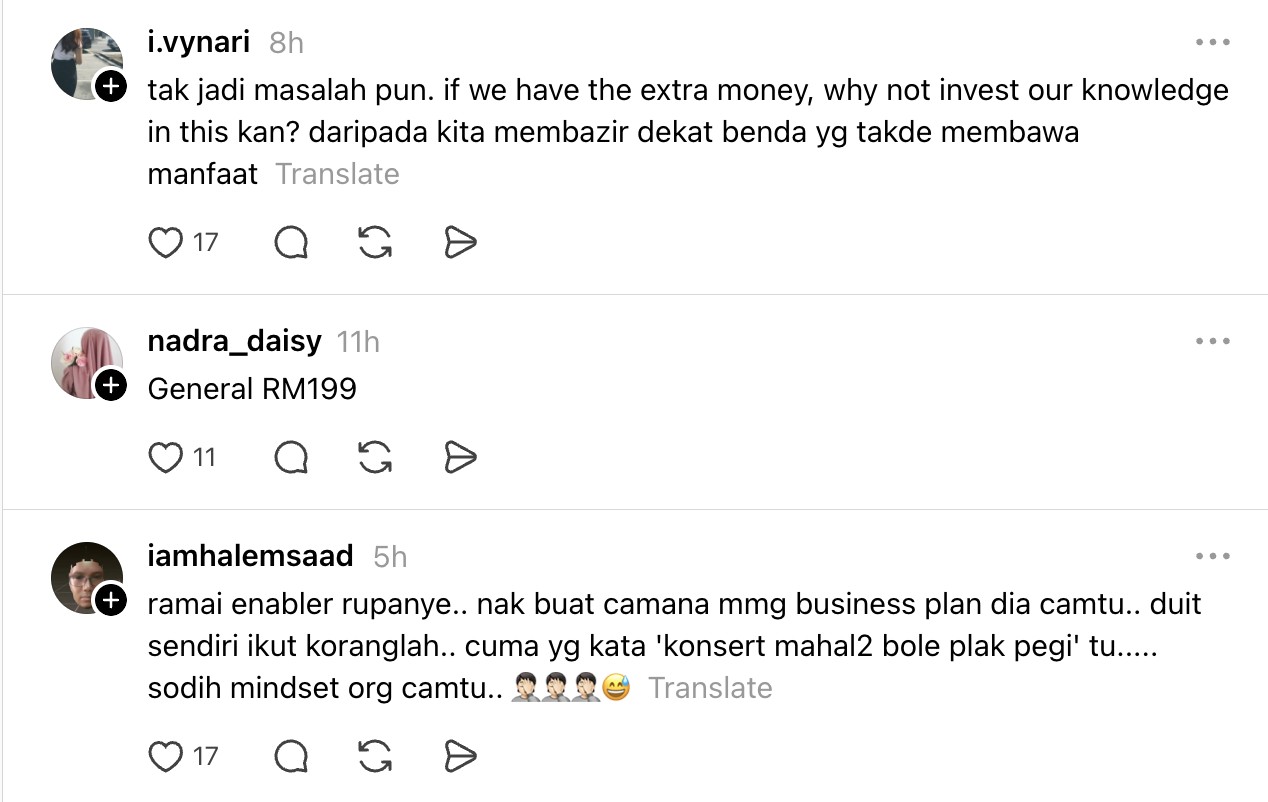The width and height of the screenshot is (1268, 802).
Task: Translate i.vynari's comment
Action: point(337,174)
